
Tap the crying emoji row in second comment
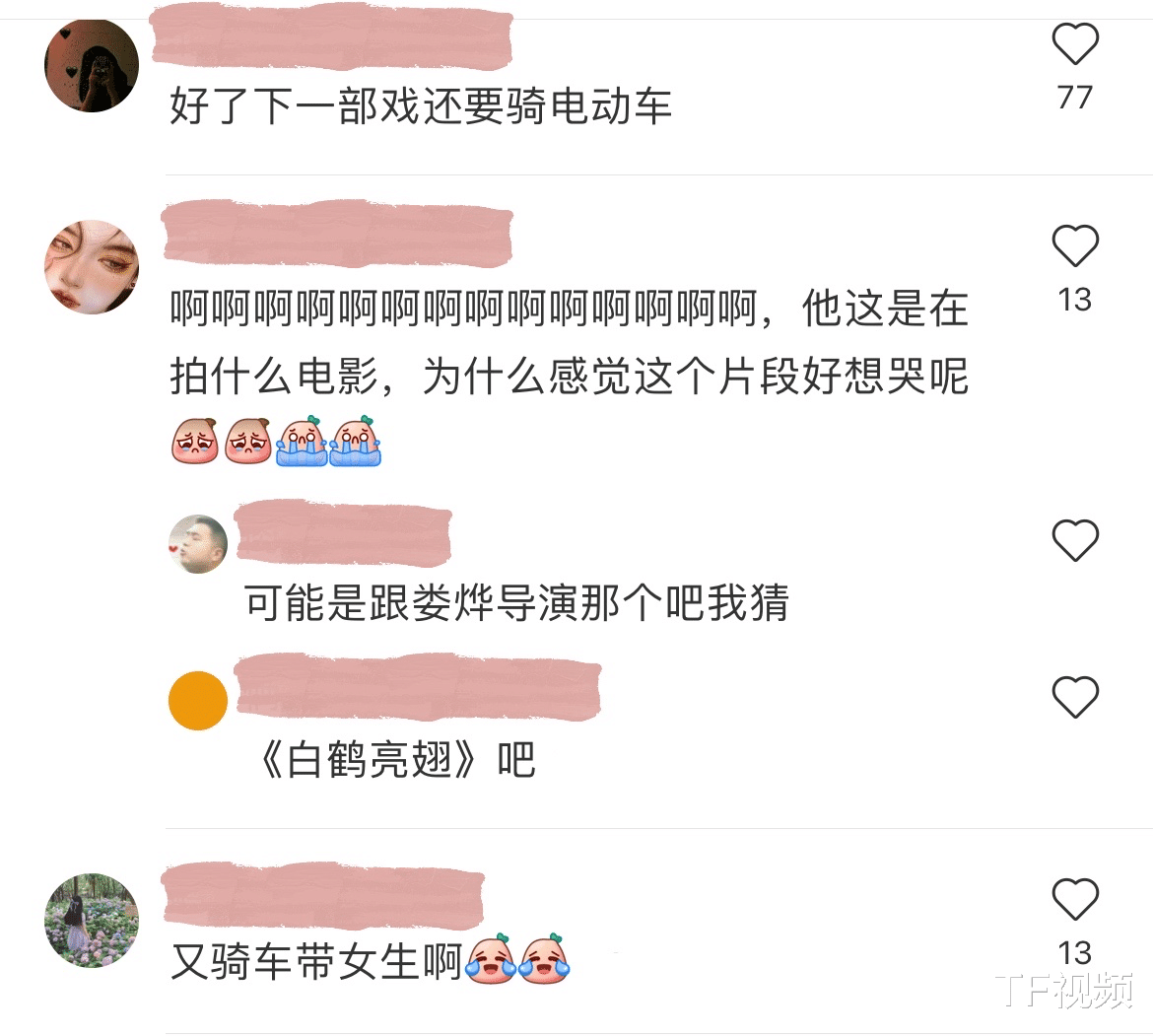(276, 442)
